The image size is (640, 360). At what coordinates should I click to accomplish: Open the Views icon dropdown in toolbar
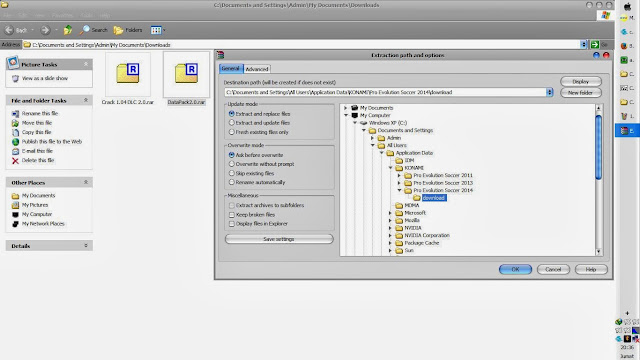(158, 30)
